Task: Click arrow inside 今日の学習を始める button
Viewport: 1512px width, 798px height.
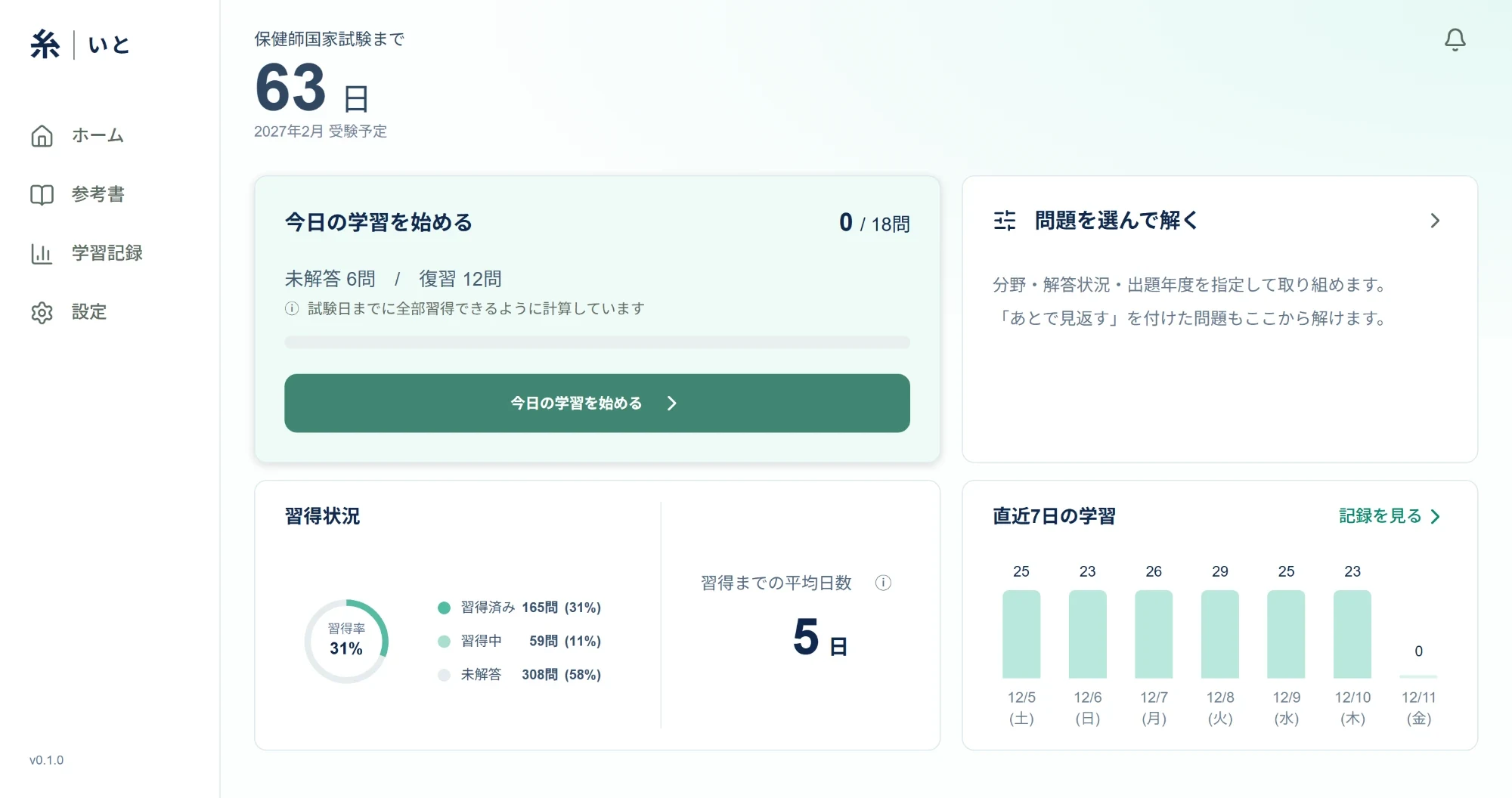Action: click(671, 404)
